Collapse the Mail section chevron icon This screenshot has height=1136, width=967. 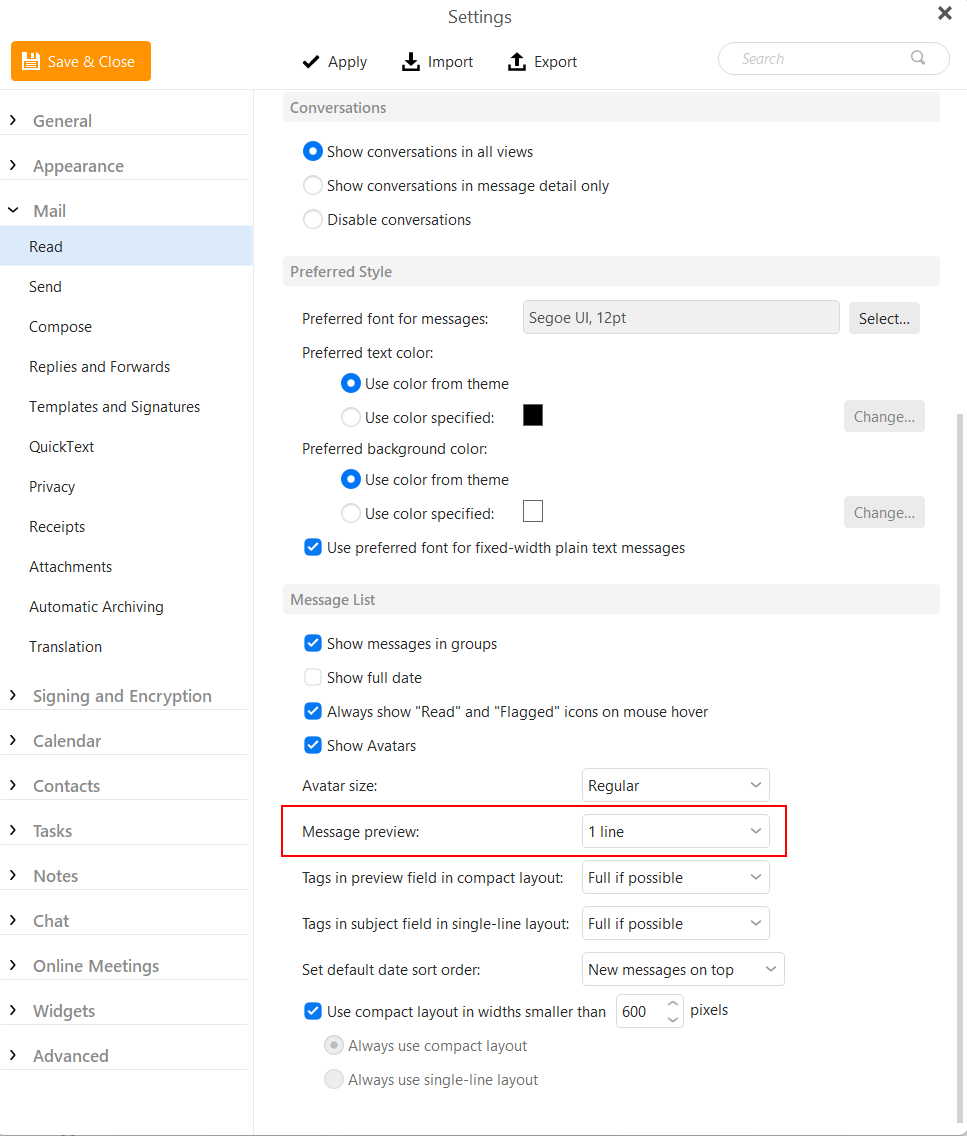pyautogui.click(x=12, y=210)
